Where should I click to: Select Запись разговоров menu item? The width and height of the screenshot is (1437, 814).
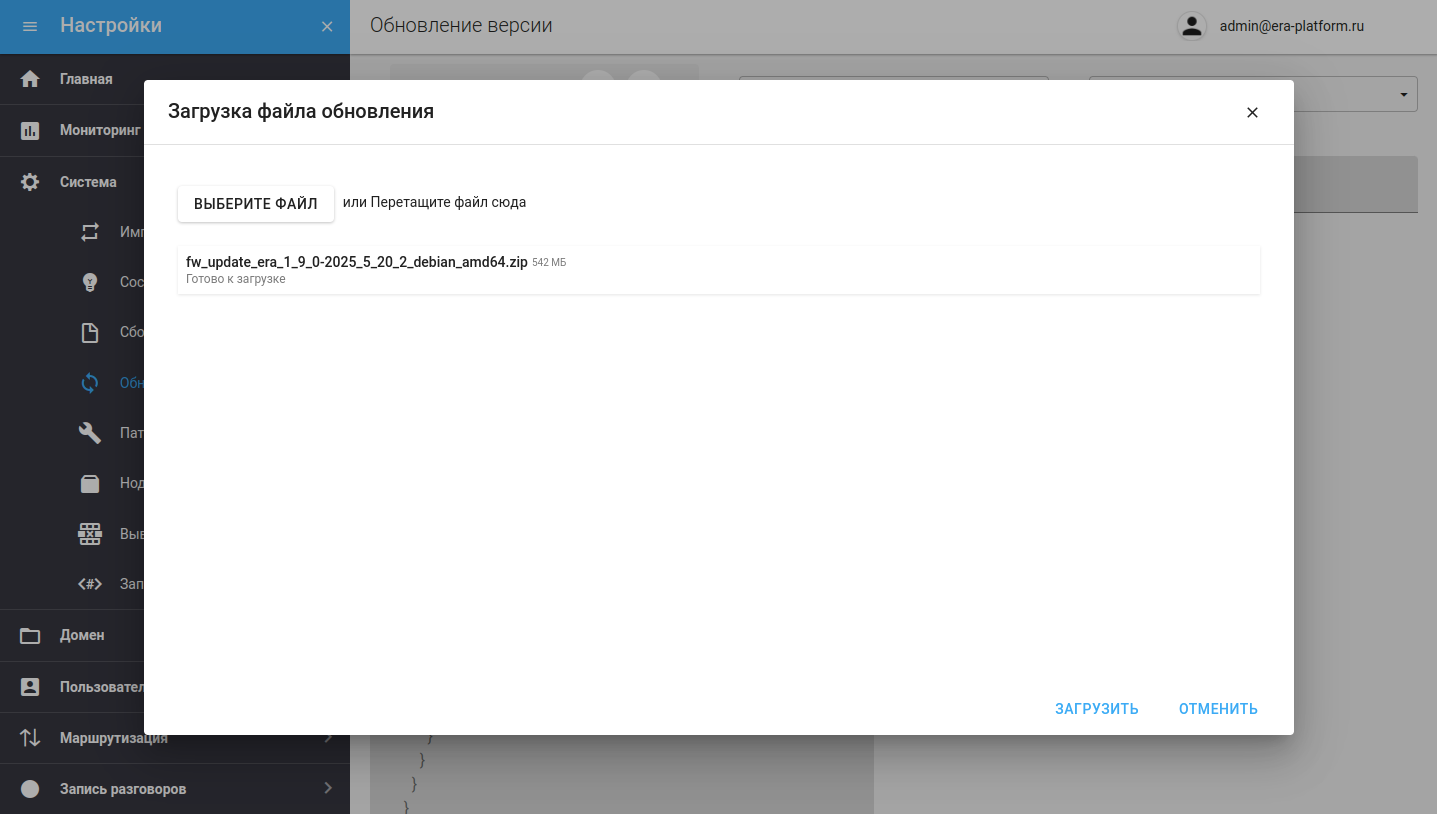(123, 789)
